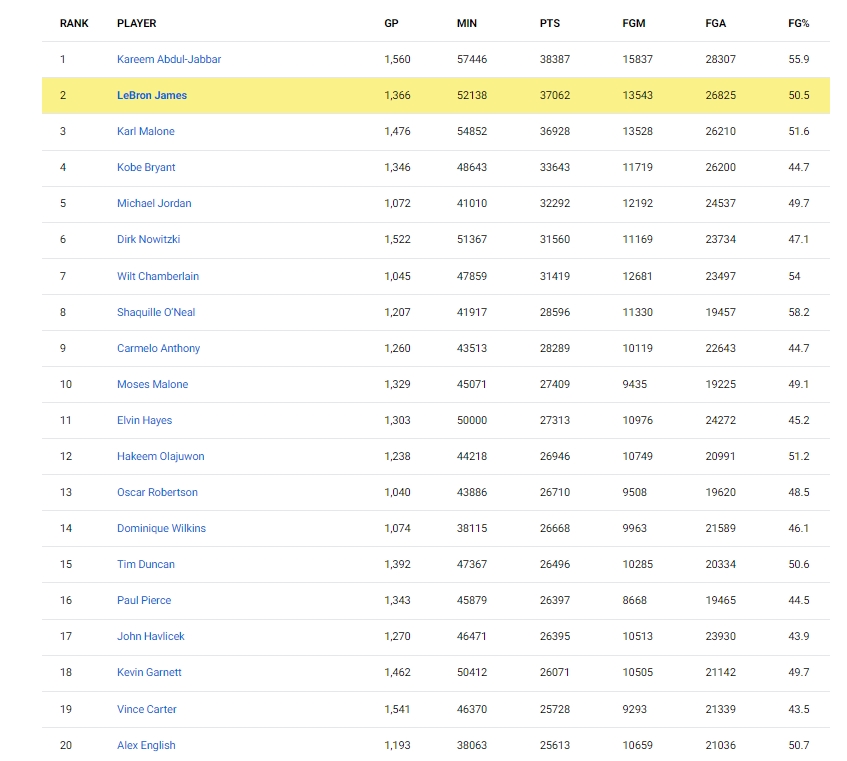Click Wilt Chamberlain's name
This screenshot has width=847, height=761.
[158, 277]
